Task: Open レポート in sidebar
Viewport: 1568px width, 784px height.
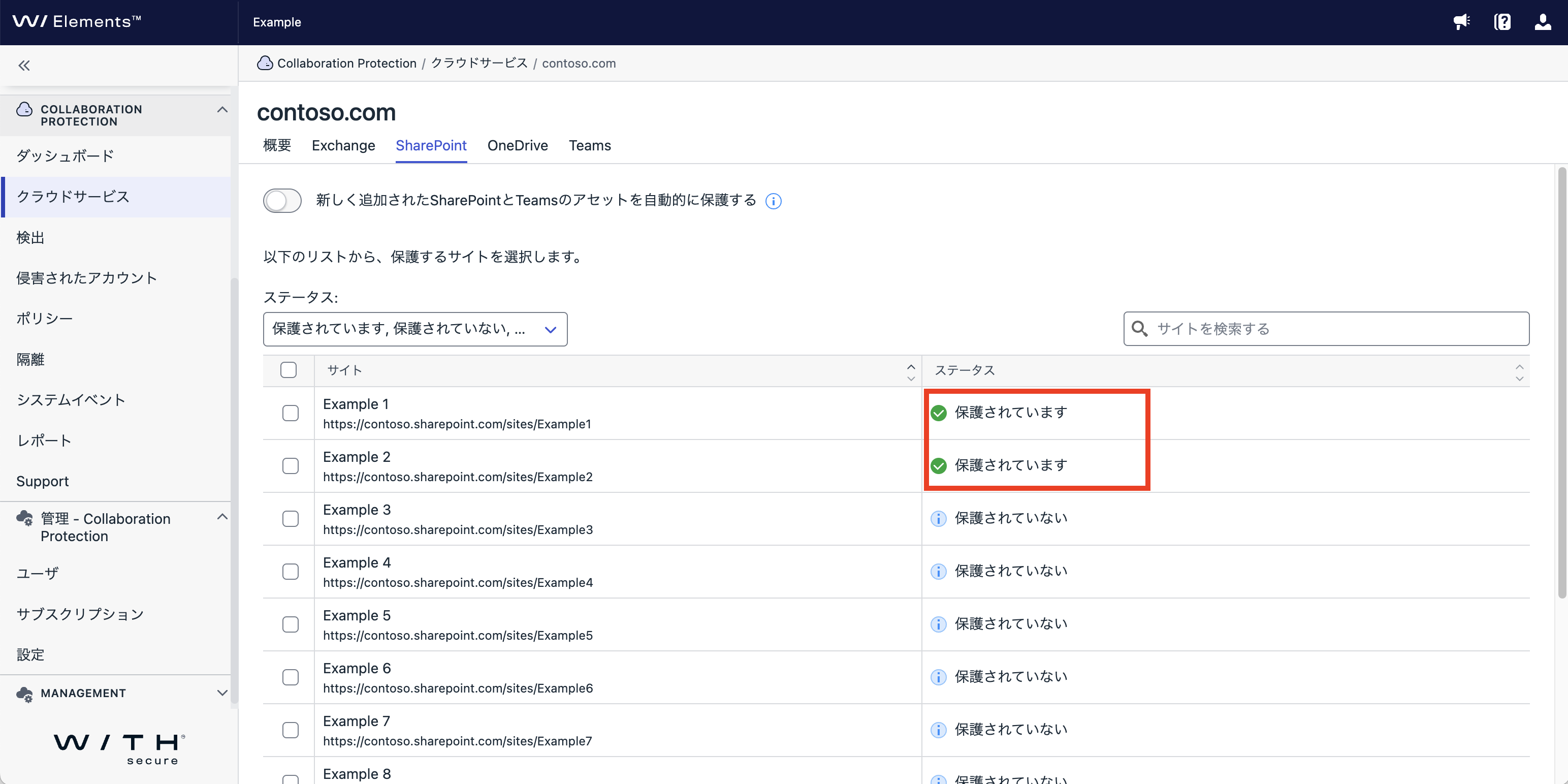Action: (116, 441)
